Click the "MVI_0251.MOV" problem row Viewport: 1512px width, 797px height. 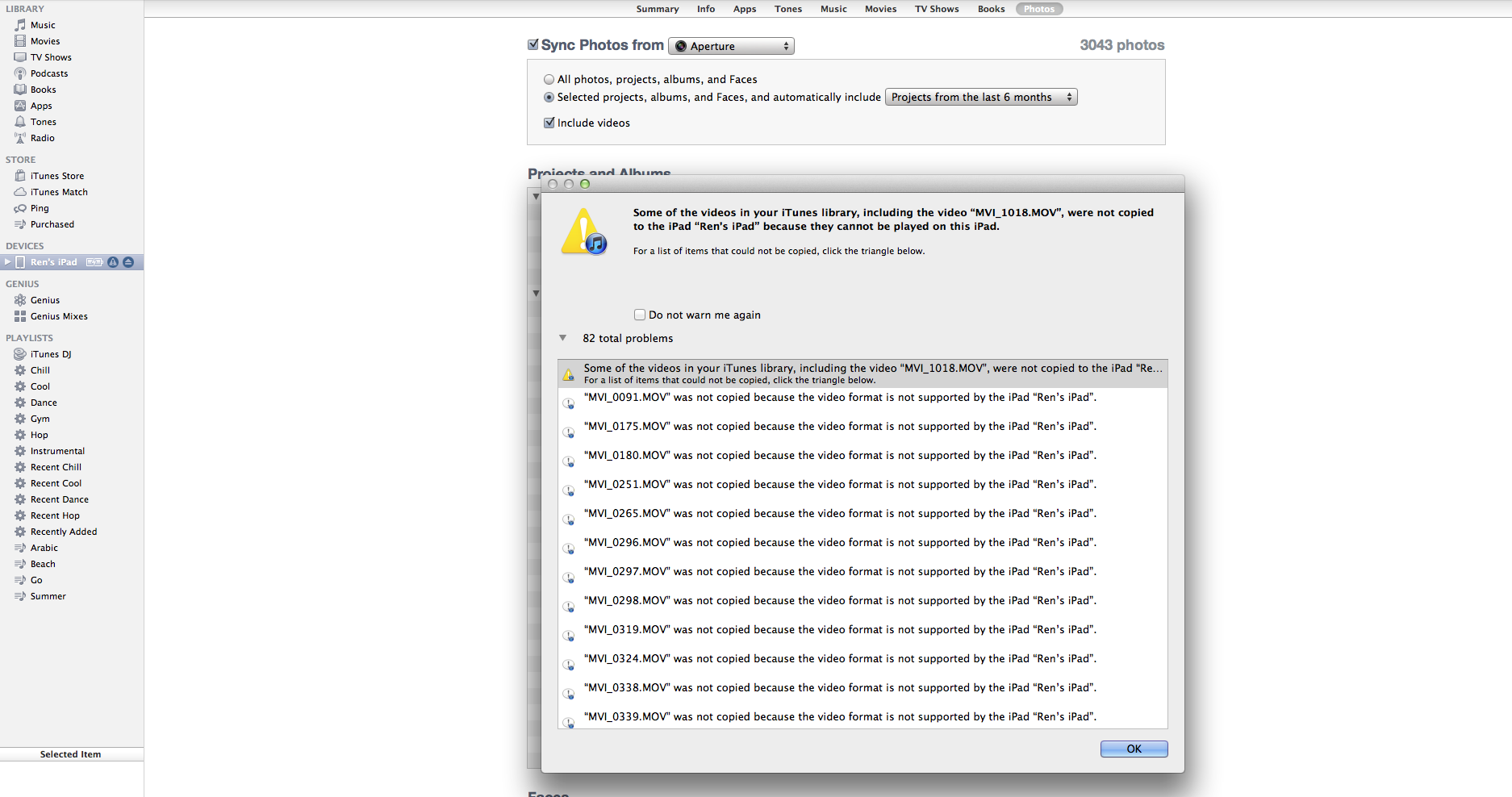[x=863, y=490]
